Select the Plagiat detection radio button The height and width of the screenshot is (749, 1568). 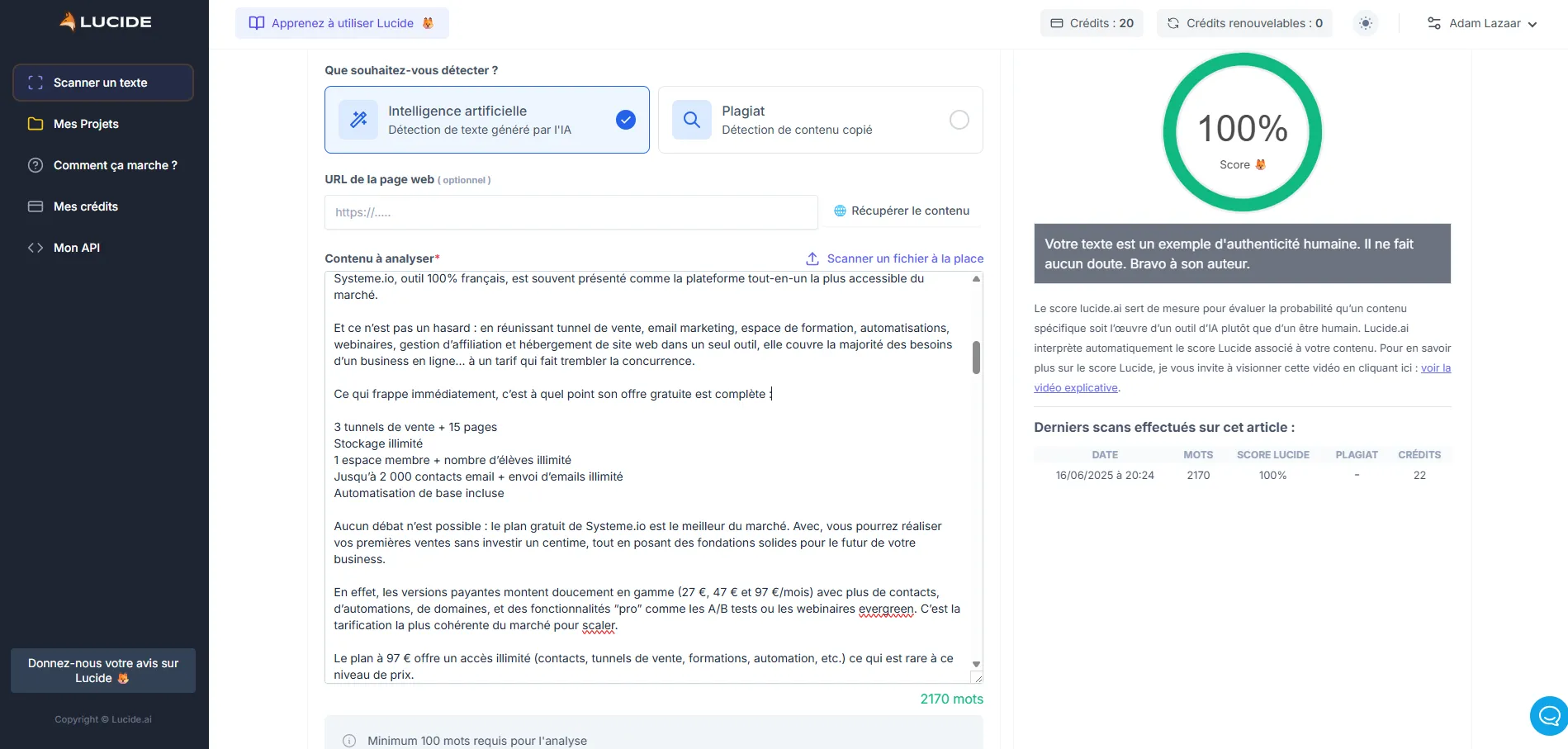[x=959, y=120]
